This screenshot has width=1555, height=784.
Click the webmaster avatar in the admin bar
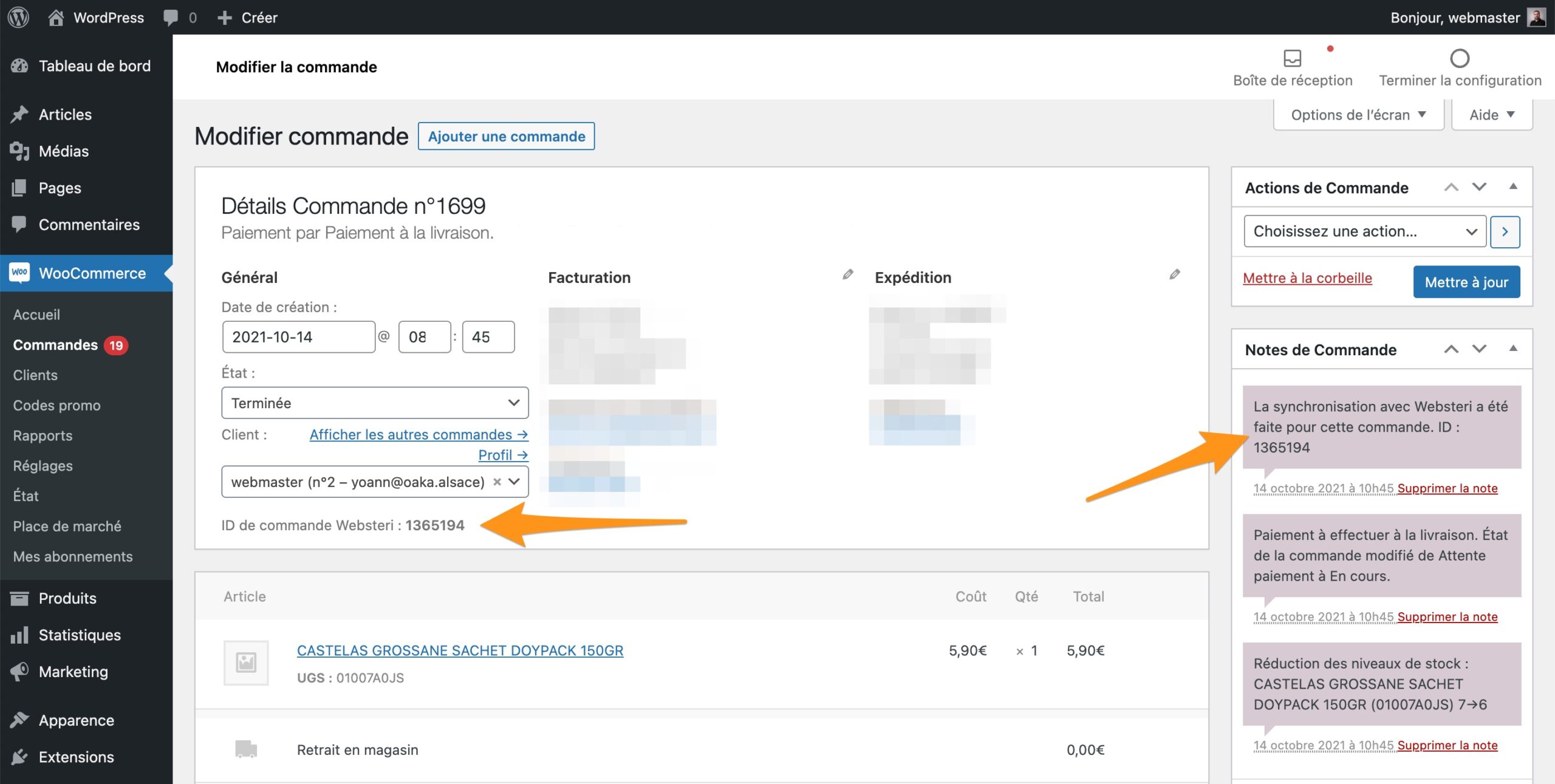pyautogui.click(x=1536, y=17)
